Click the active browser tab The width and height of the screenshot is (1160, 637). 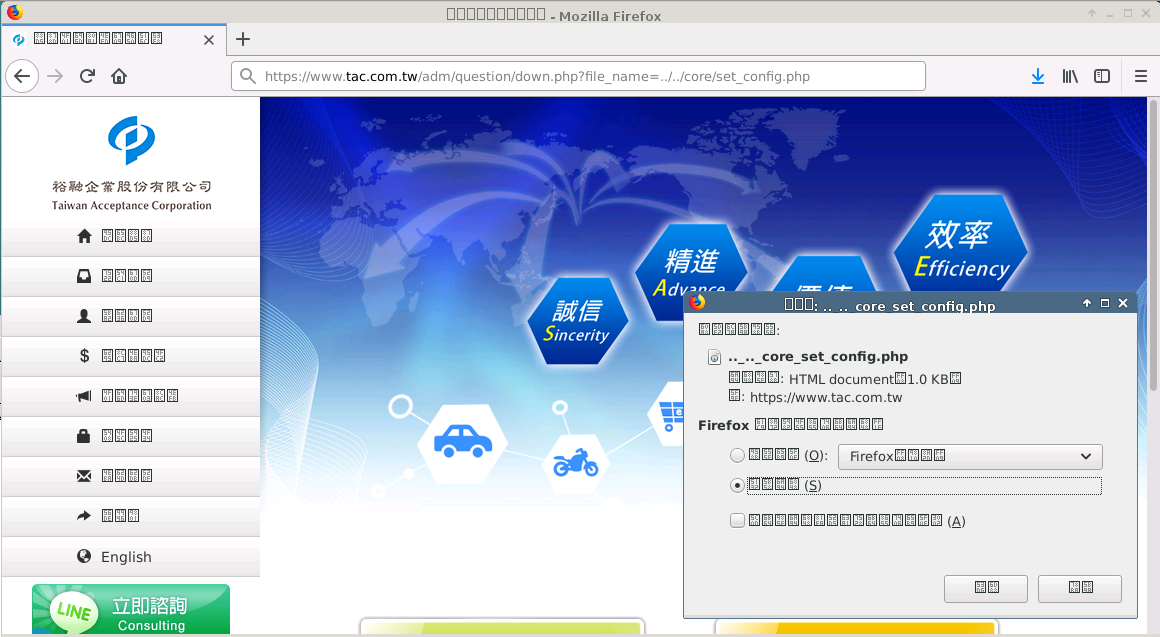[112, 39]
